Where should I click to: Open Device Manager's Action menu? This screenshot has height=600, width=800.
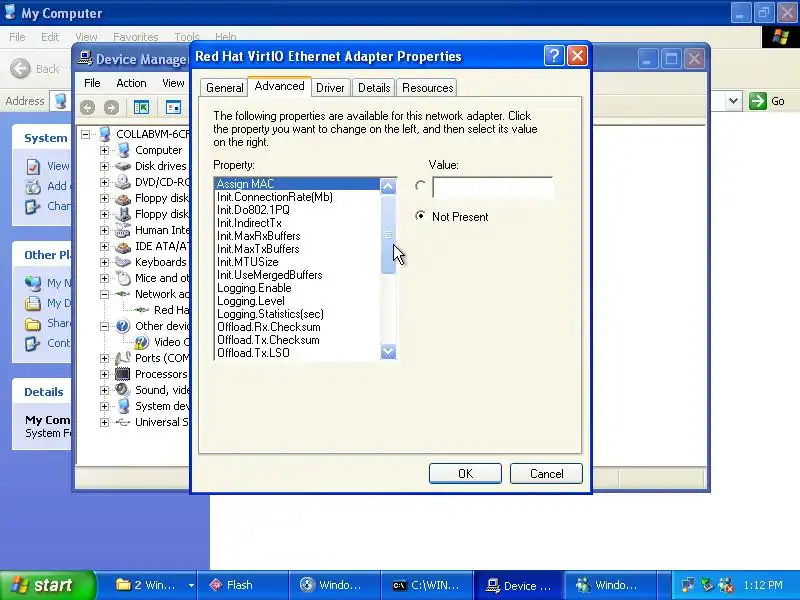pos(131,83)
